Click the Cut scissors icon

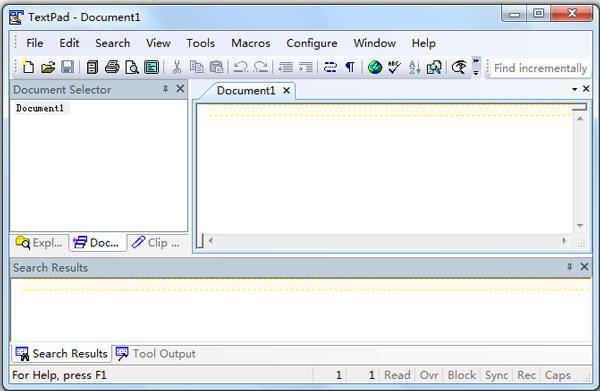(176, 67)
